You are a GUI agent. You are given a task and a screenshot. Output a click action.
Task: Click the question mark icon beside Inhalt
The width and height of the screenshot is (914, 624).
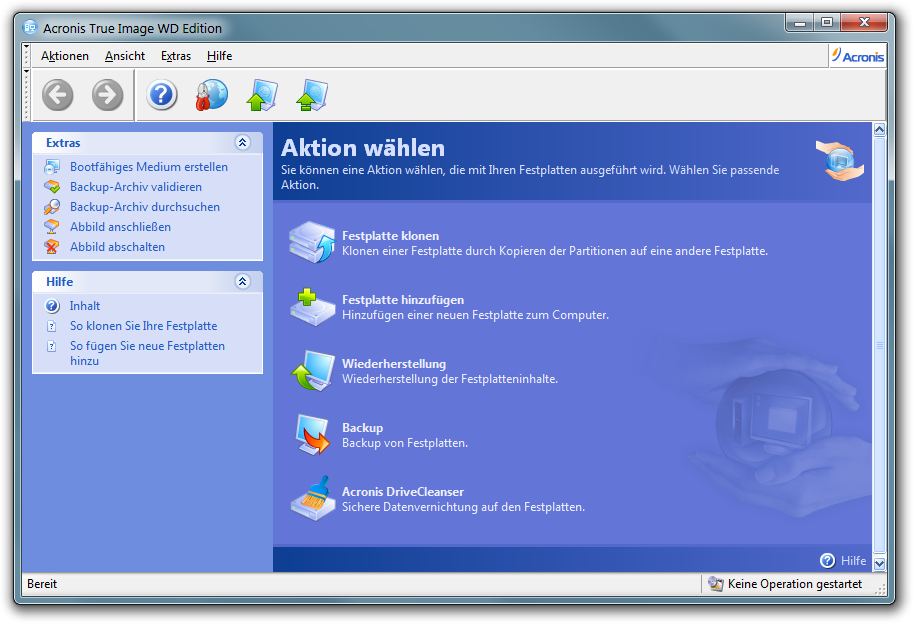tap(52, 306)
